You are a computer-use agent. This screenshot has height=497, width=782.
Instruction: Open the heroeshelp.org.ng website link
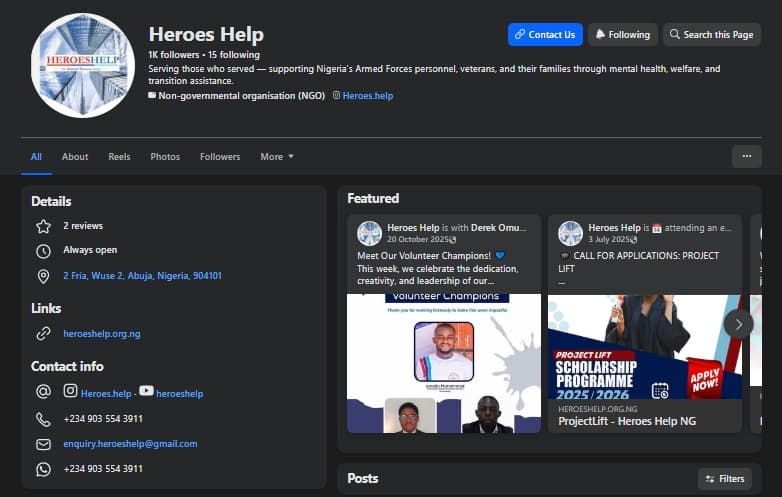pos(102,334)
